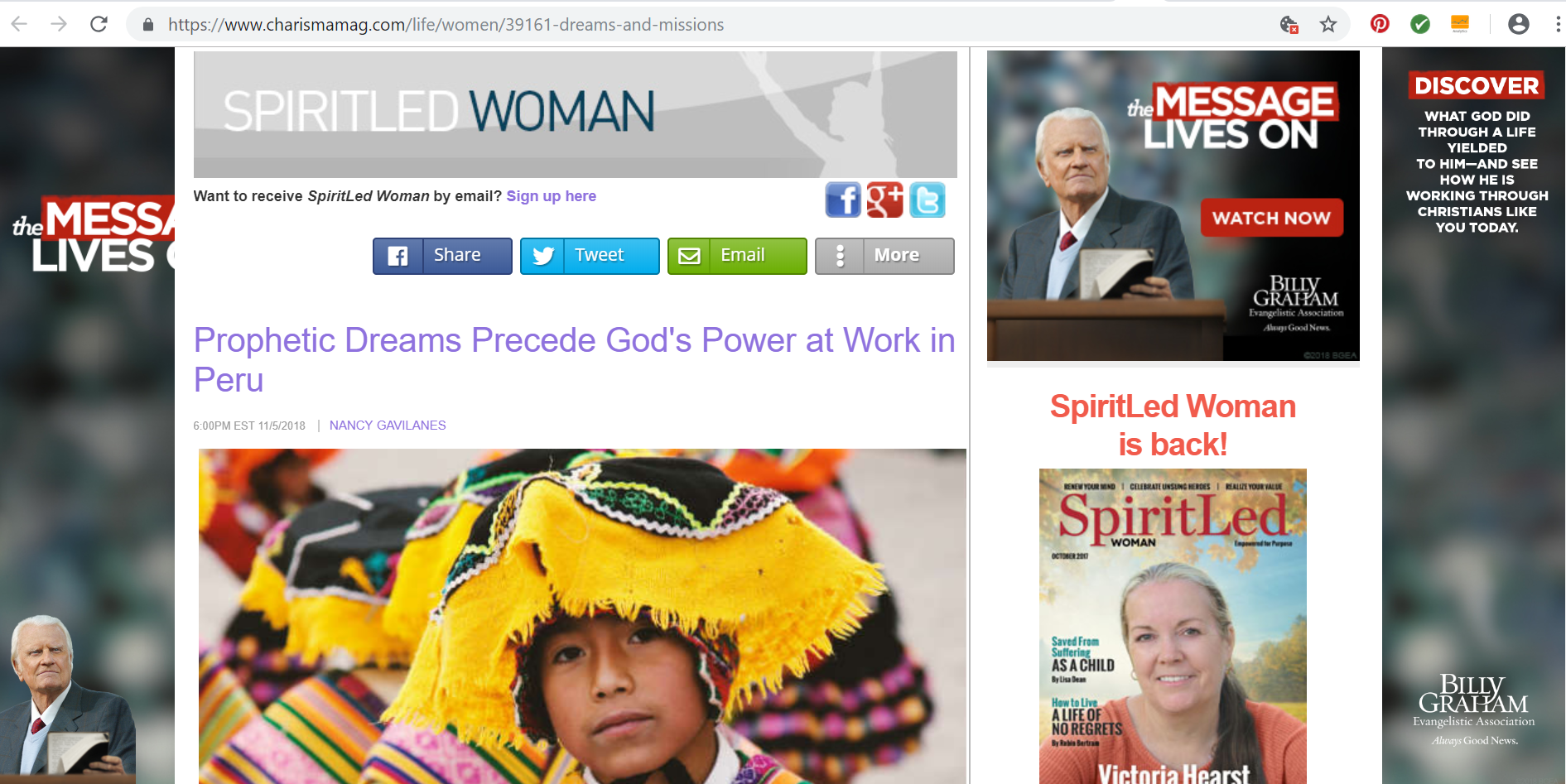Open the Pinterest extension icon
This screenshot has width=1566, height=784.
click(x=1380, y=24)
